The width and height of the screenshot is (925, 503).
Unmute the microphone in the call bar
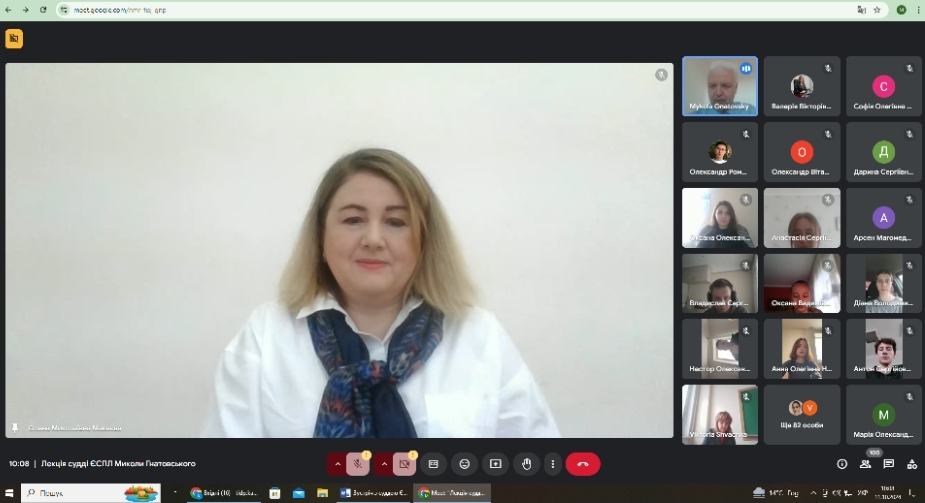[358, 464]
